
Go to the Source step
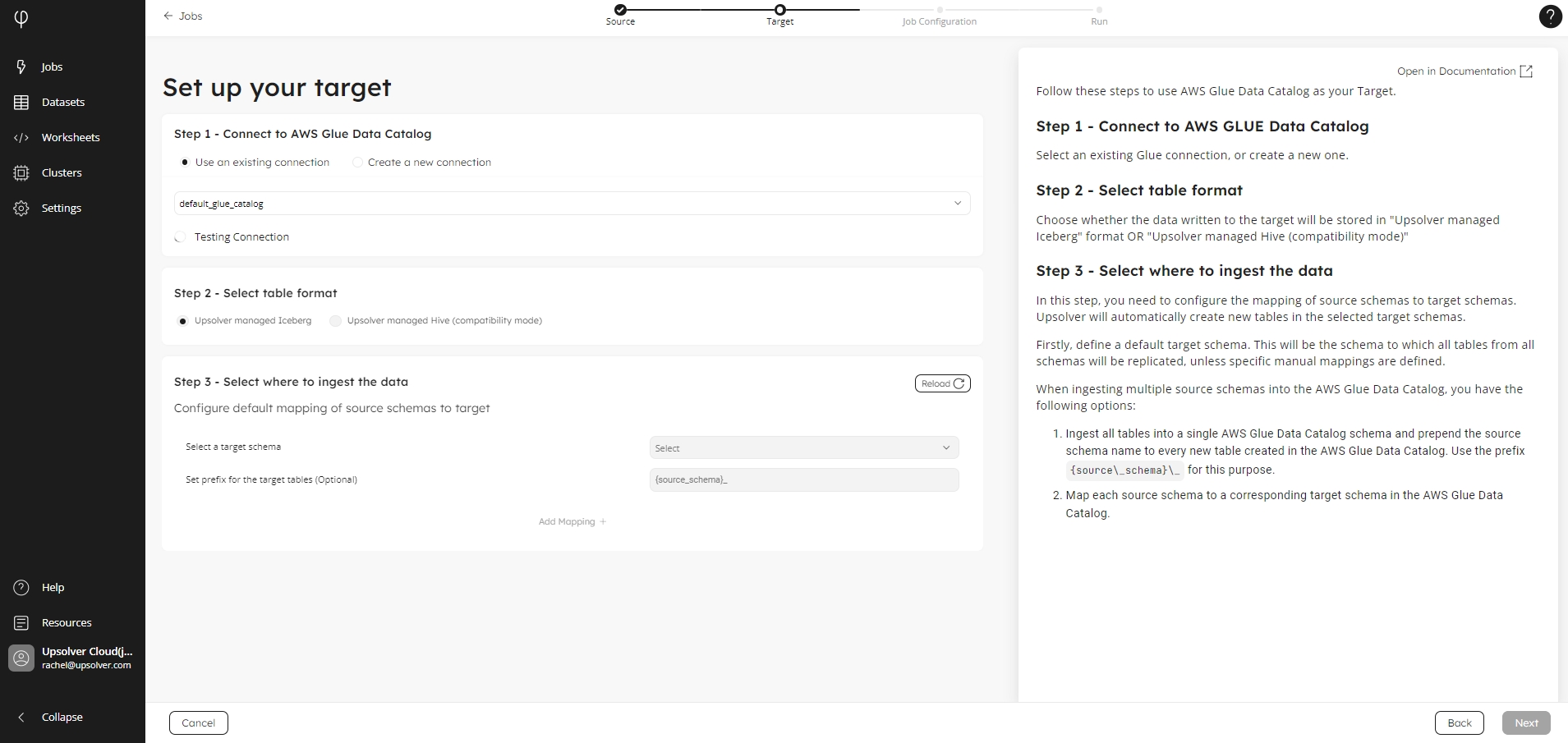pos(620,10)
